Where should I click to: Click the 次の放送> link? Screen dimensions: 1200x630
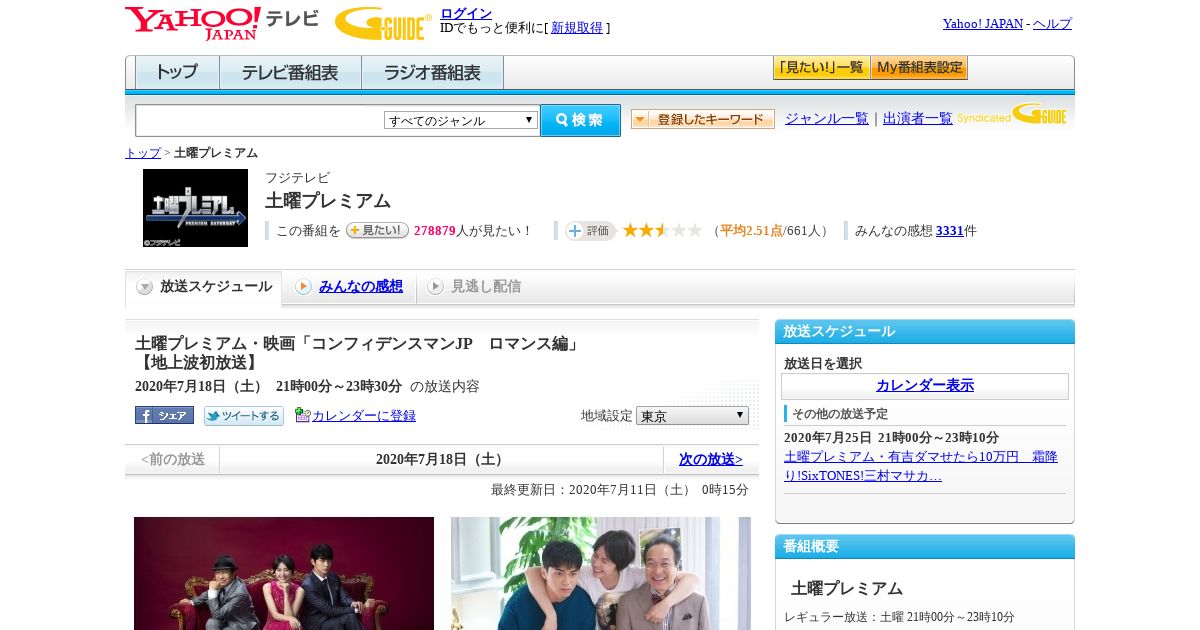point(711,460)
